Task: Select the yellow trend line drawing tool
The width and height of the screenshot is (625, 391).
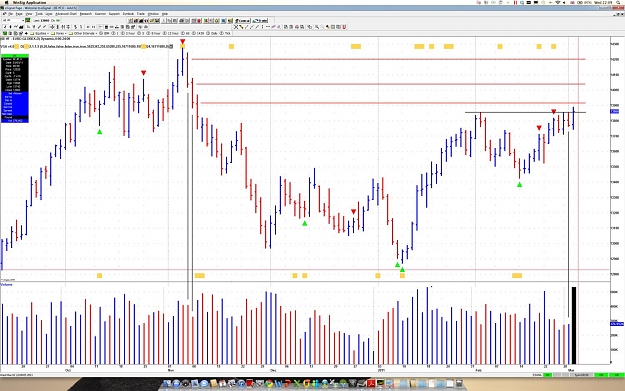Action: tap(241, 27)
